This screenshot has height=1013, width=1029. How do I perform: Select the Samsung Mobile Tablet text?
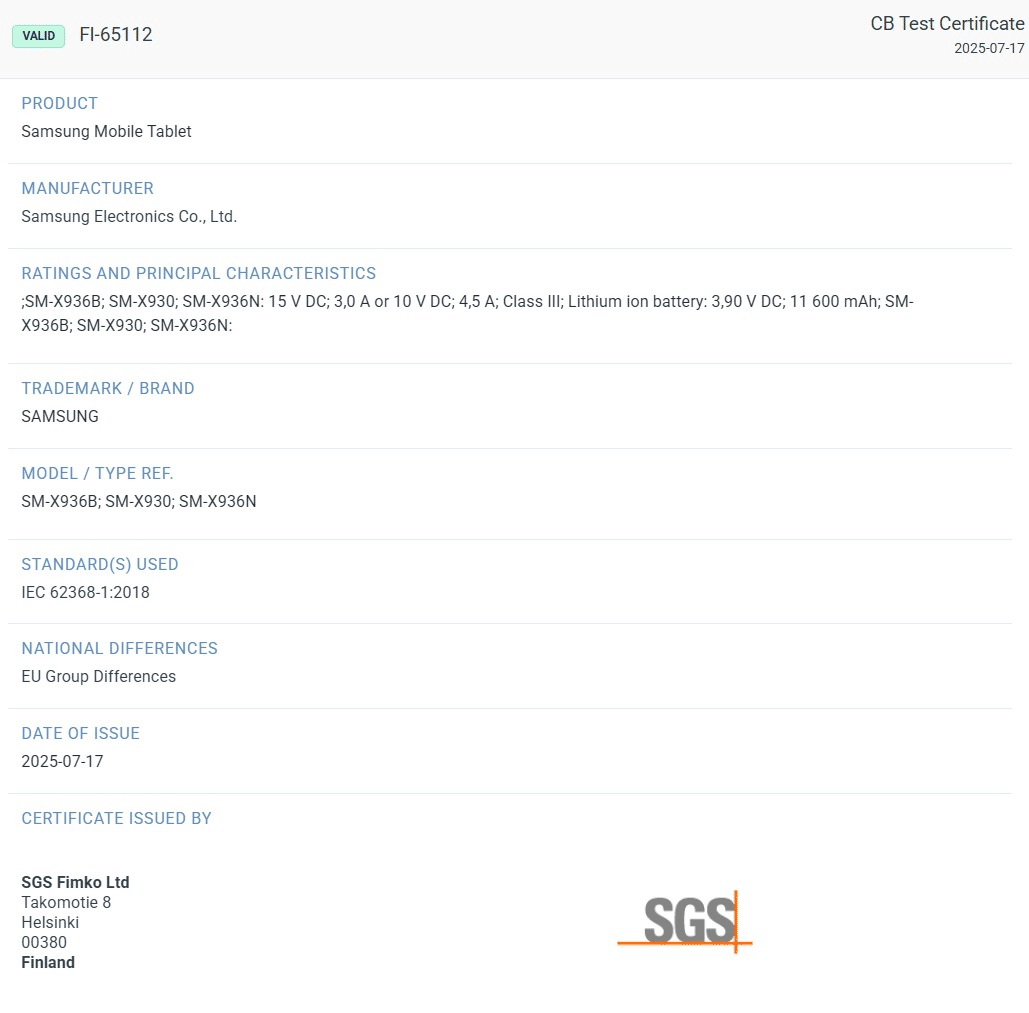tap(106, 131)
